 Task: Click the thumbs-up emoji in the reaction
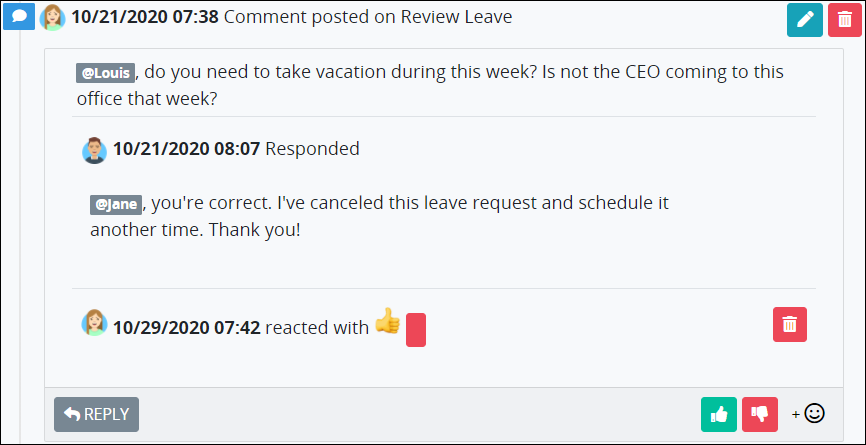point(388,320)
